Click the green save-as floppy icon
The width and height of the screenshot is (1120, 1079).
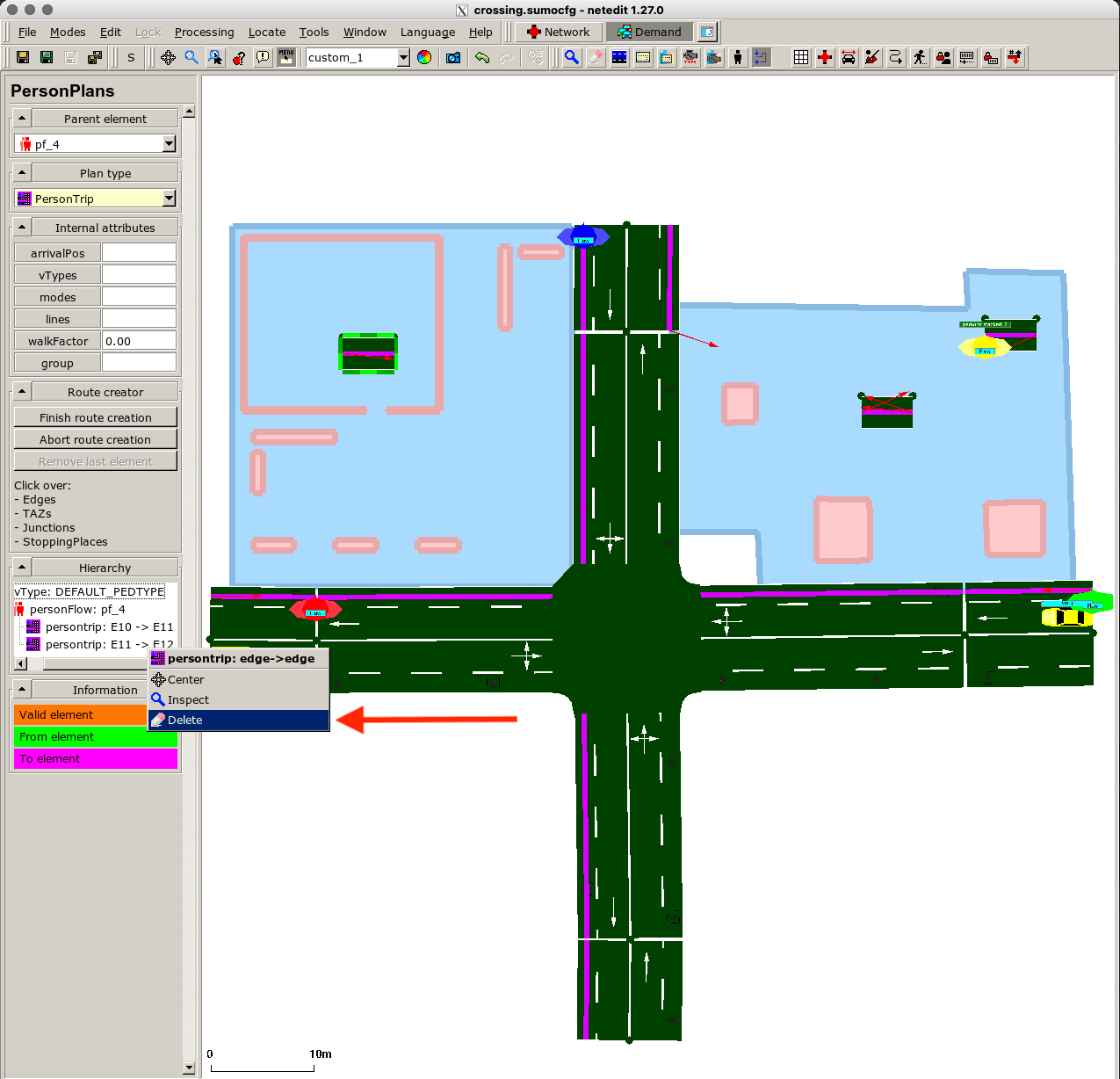47,57
